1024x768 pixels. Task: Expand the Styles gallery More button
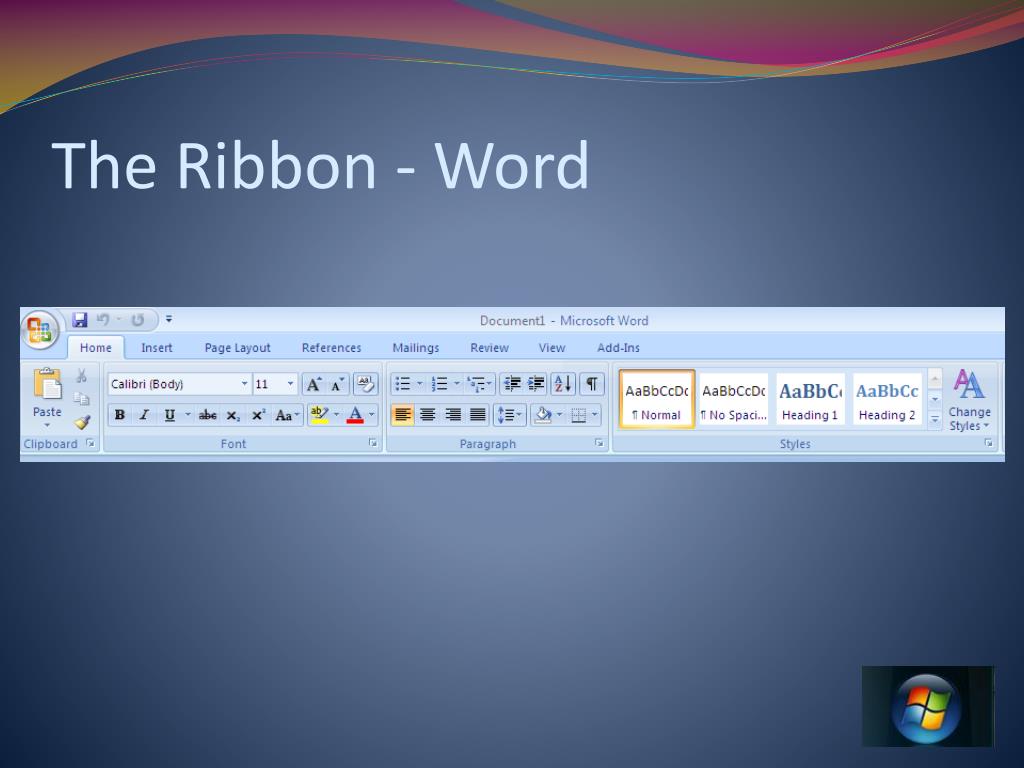tap(935, 420)
